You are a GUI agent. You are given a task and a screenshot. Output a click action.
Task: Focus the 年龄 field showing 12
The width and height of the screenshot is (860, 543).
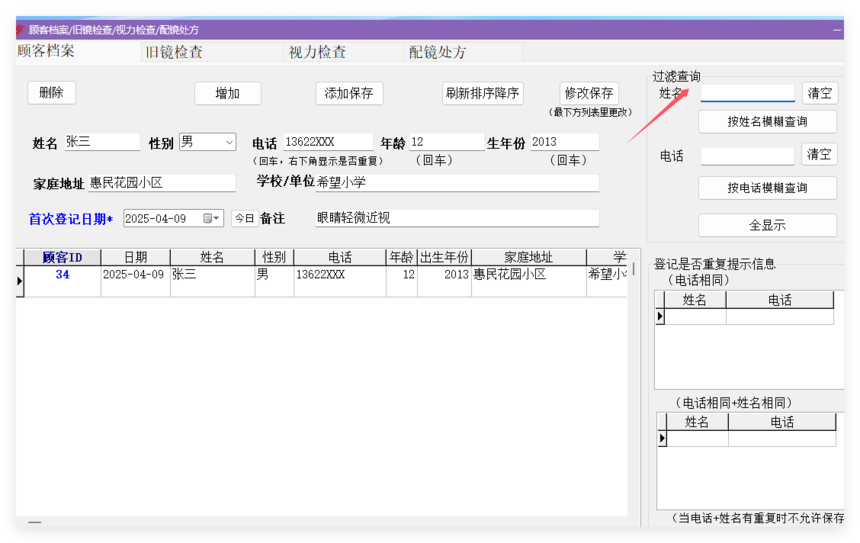446,142
